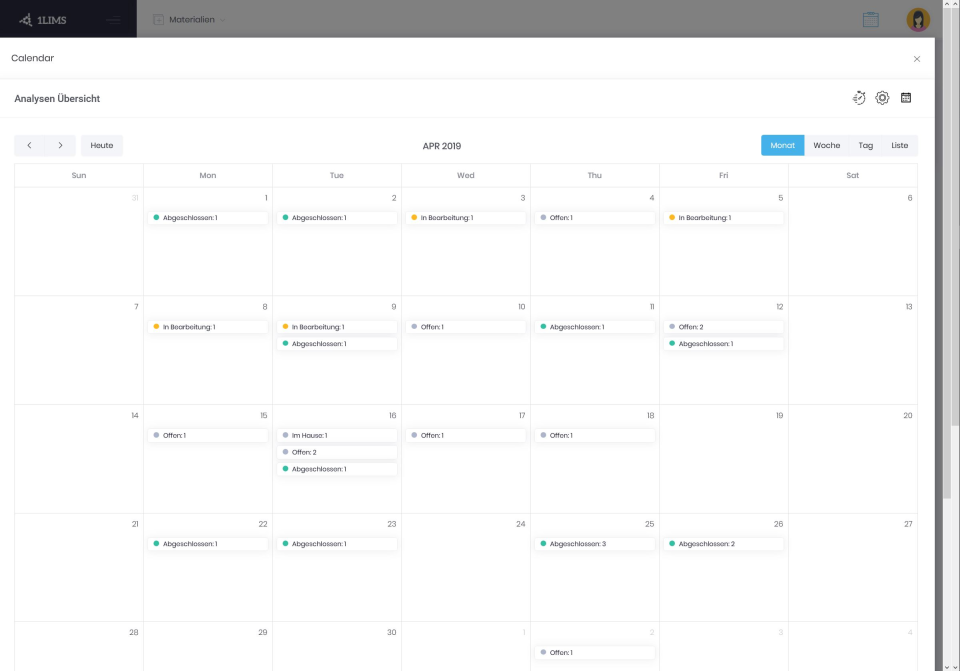Switch to the Liste view
Image resolution: width=960 pixels, height=671 pixels.
[x=899, y=145]
